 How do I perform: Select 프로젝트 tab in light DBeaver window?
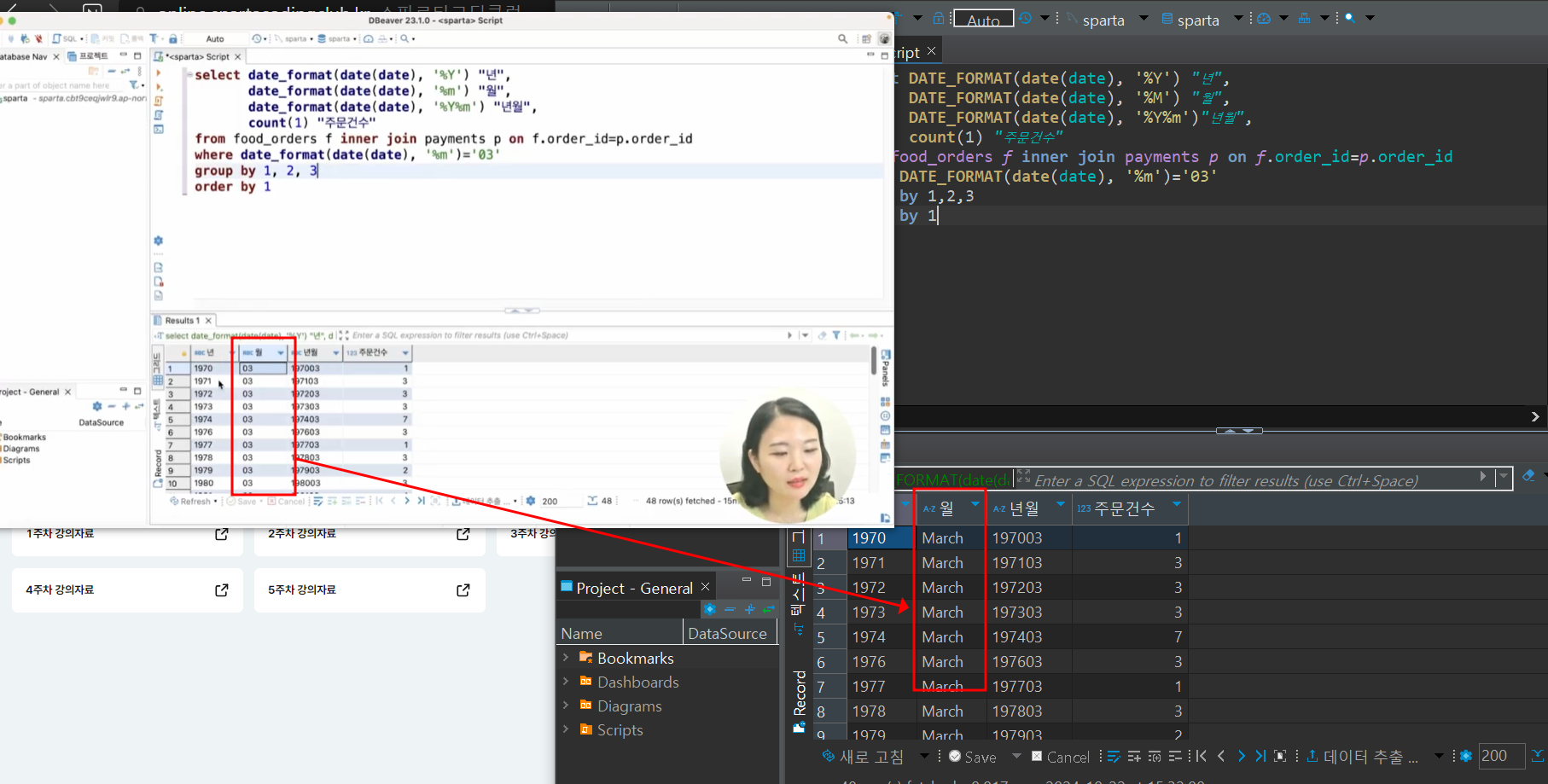click(x=88, y=56)
